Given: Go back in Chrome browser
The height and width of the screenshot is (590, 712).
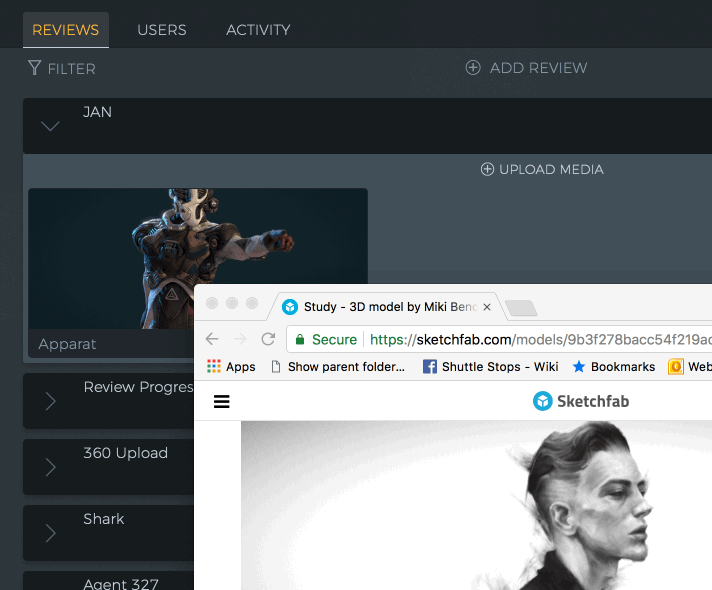Looking at the screenshot, I should click(x=212, y=339).
